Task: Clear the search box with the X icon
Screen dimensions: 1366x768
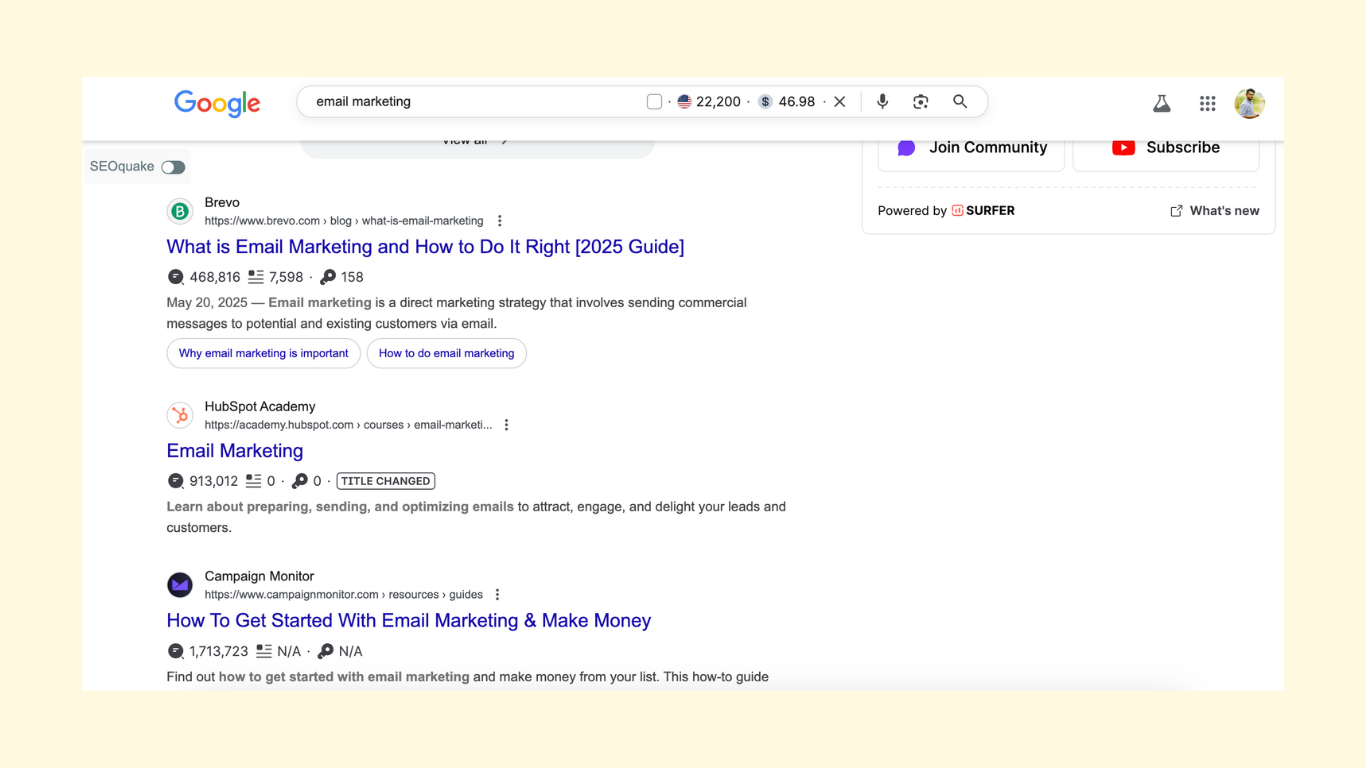Action: coord(840,102)
